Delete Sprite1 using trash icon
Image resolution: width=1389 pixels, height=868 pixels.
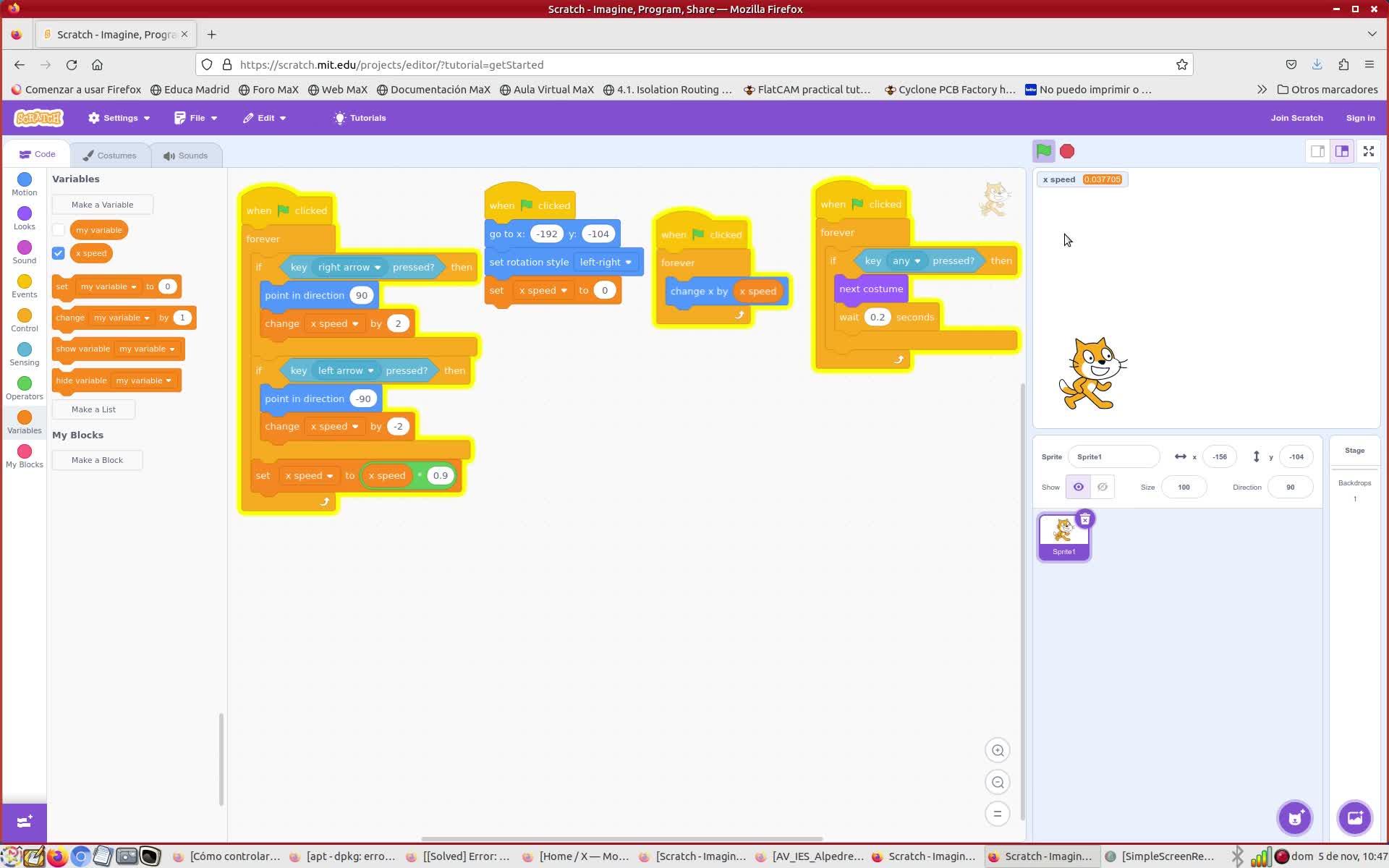coord(1084,519)
